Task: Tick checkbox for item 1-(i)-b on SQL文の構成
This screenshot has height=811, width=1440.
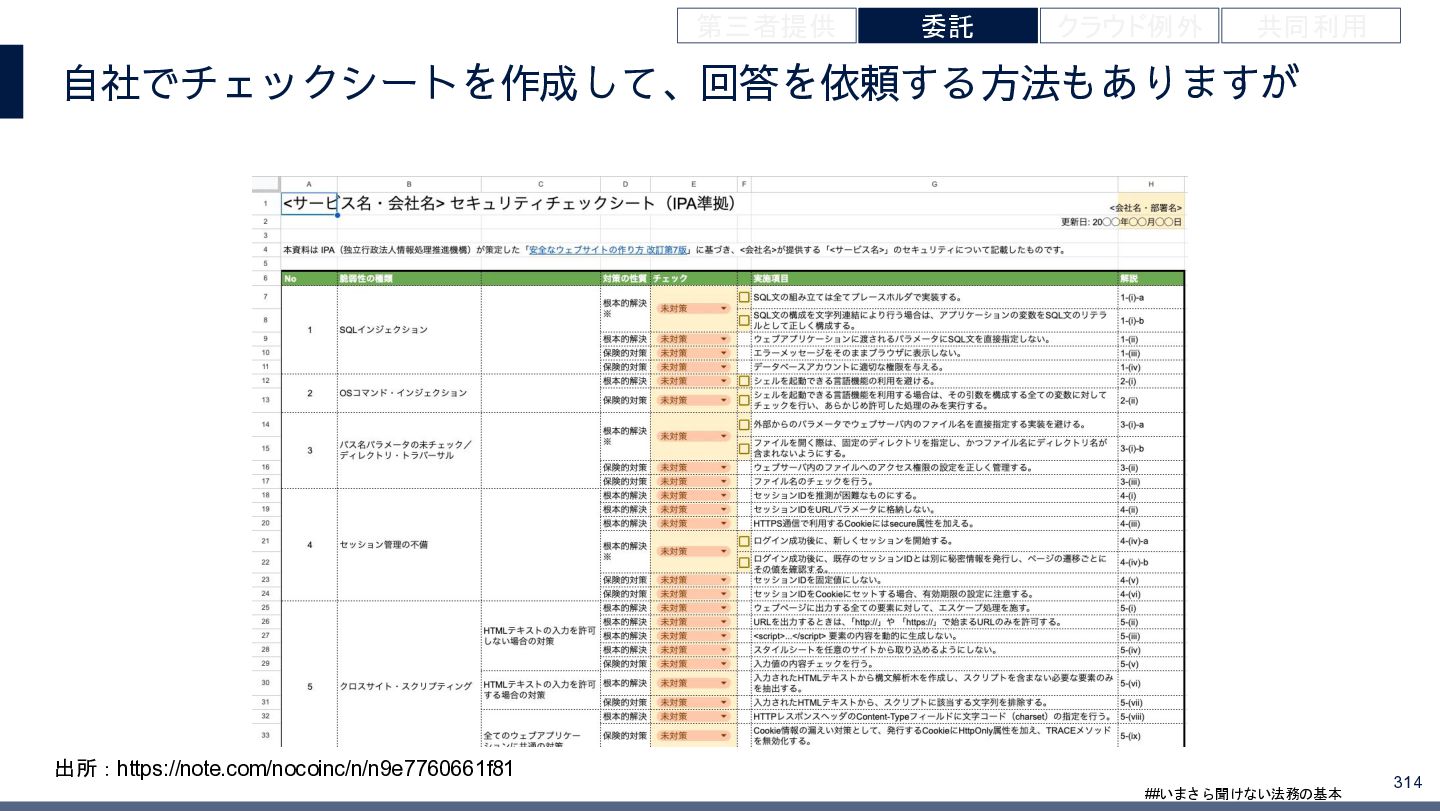Action: (x=744, y=320)
